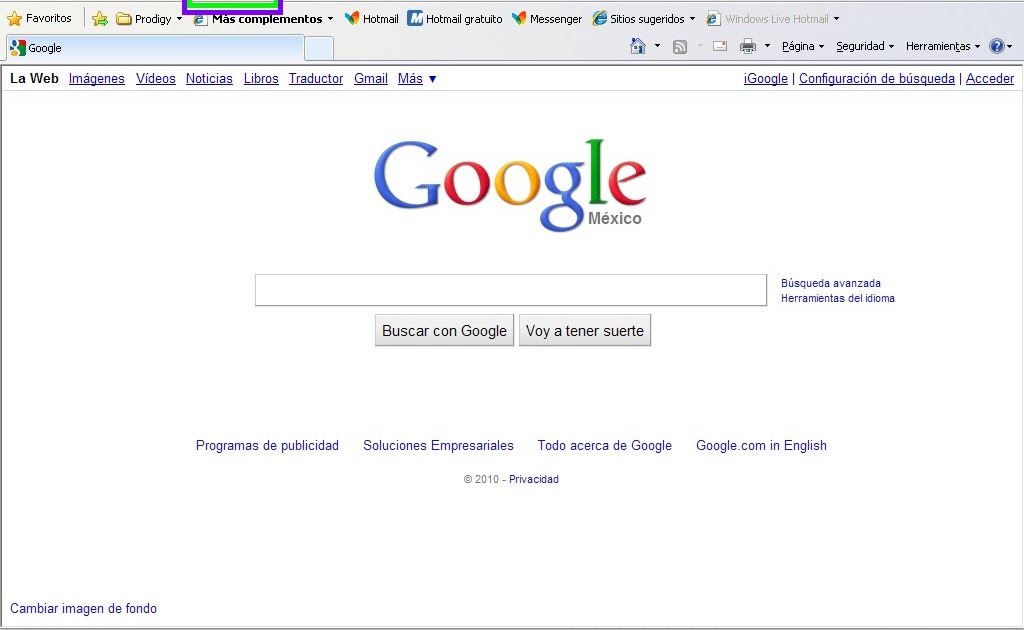Switch to Google.com in English

[x=761, y=445]
